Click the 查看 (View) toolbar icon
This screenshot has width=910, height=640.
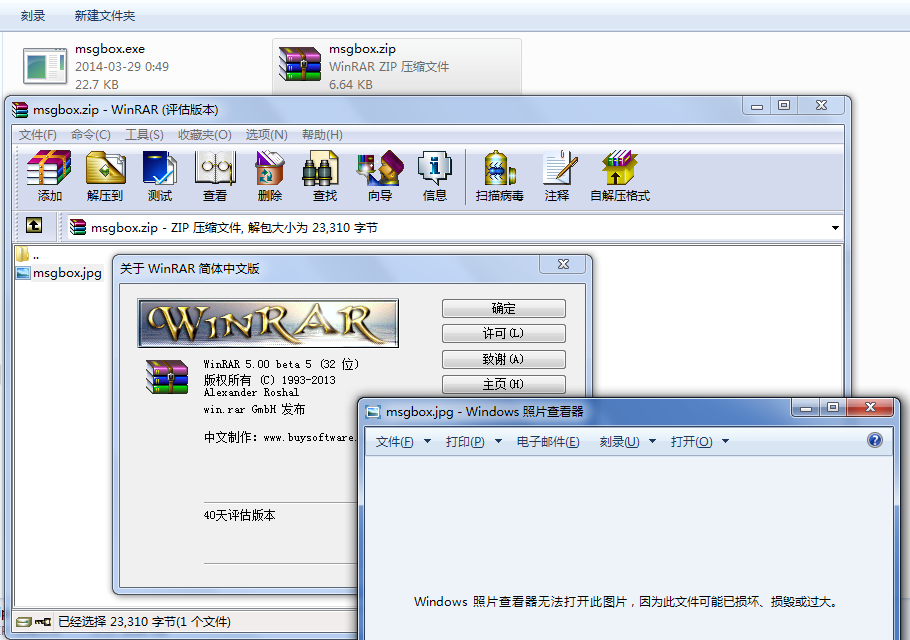pos(215,169)
